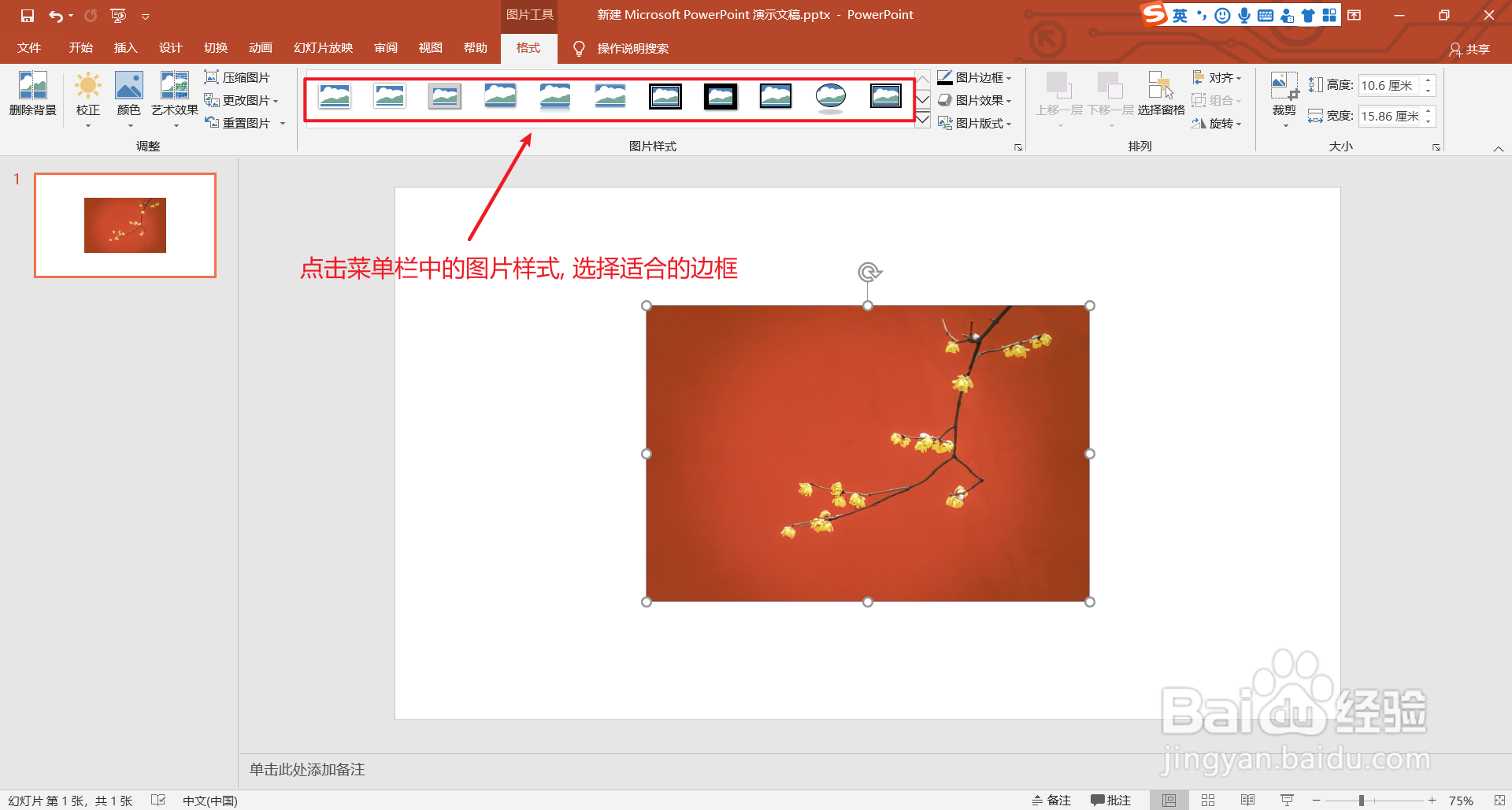Apply the second picture style in gallery
The width and height of the screenshot is (1512, 810).
tap(390, 97)
